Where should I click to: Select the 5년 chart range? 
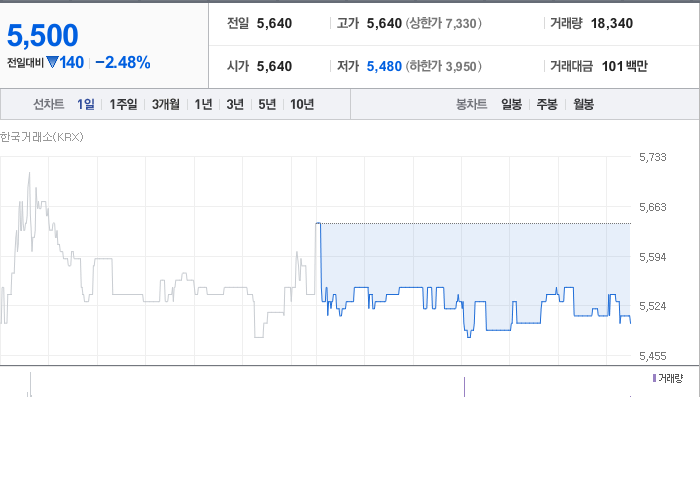(267, 104)
